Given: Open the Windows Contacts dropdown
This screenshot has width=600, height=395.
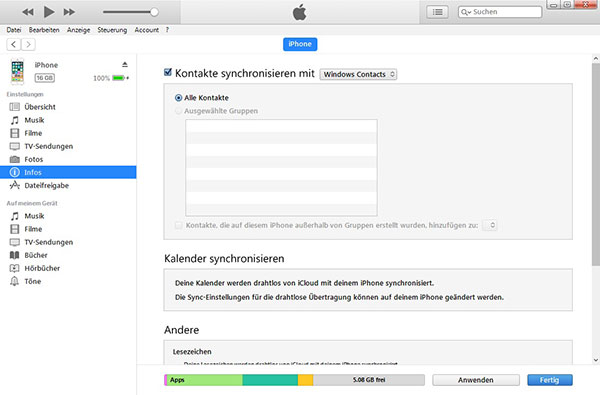Looking at the screenshot, I should click(x=358, y=74).
